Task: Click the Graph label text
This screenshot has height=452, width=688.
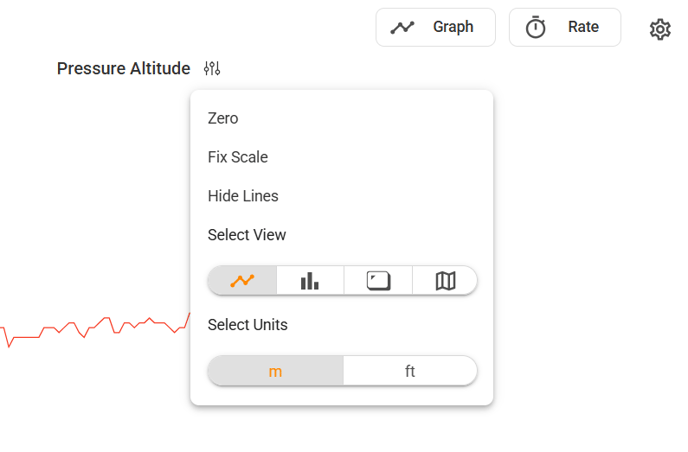Action: pyautogui.click(x=453, y=27)
